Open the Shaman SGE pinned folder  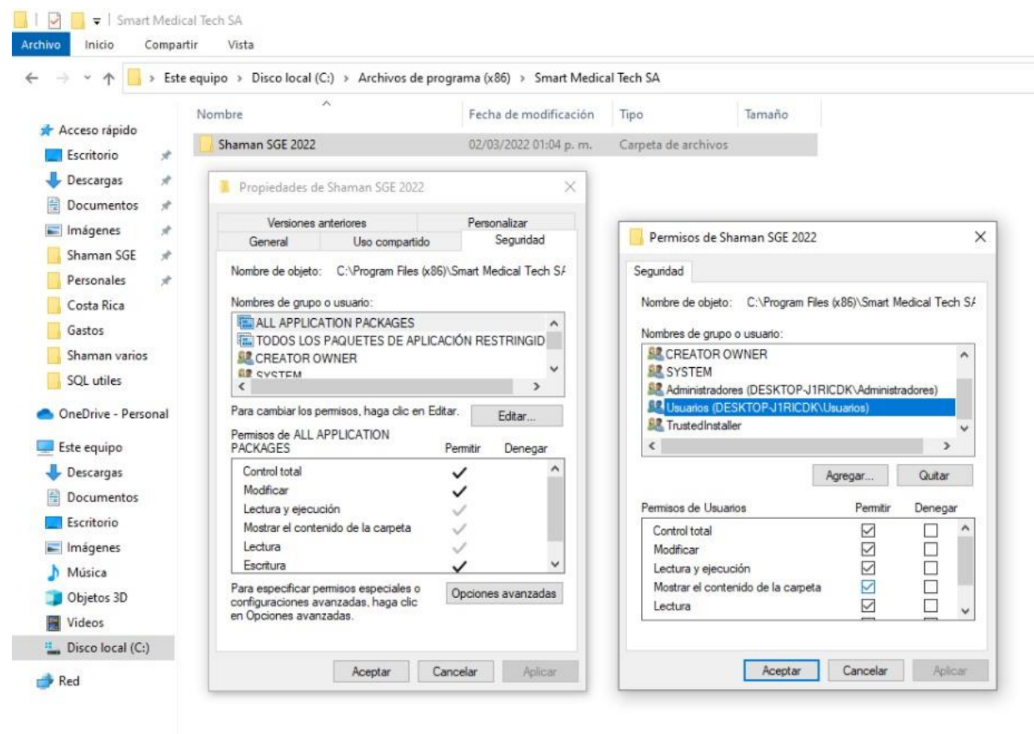coord(100,255)
